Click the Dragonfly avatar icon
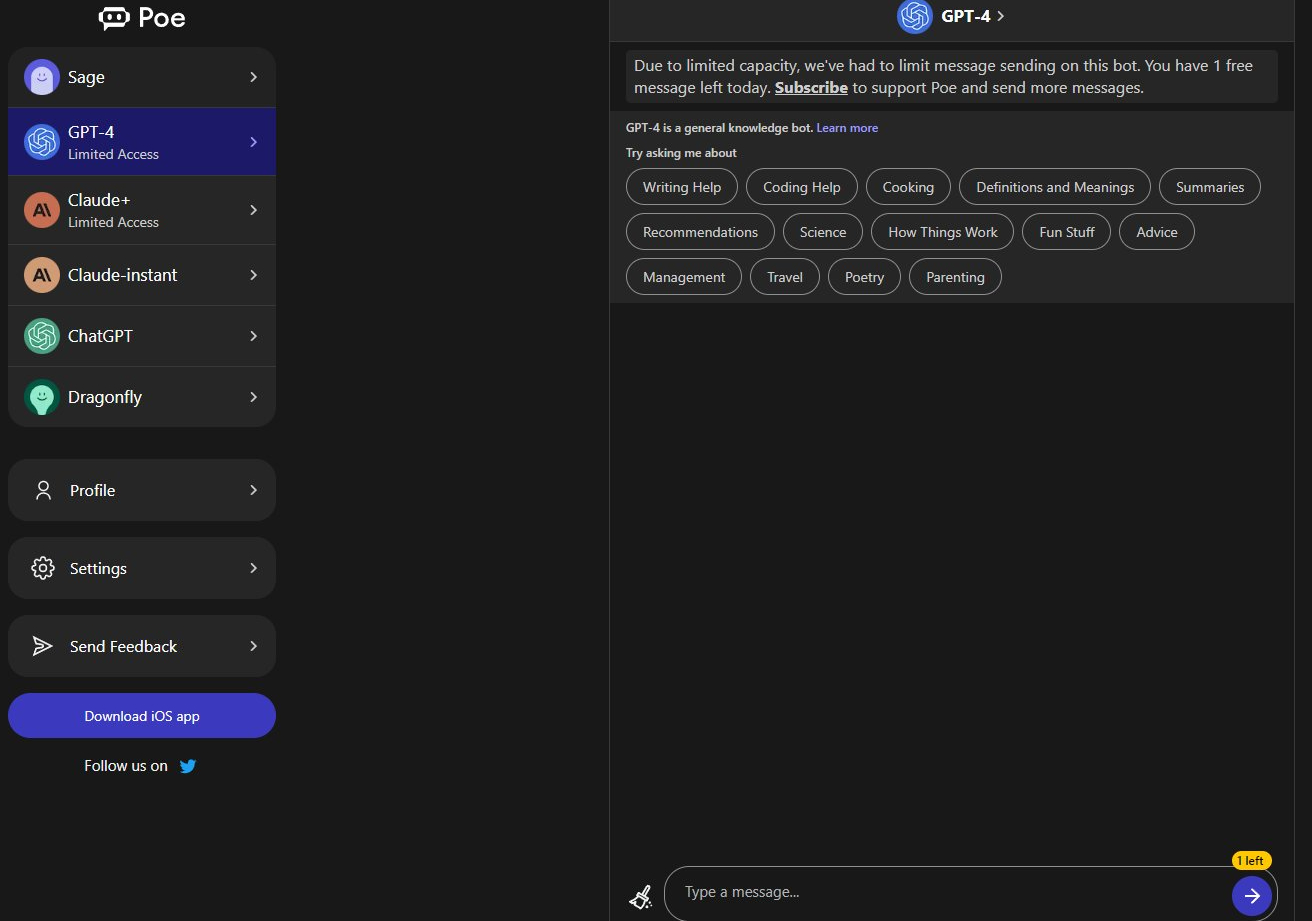This screenshot has width=1312, height=921. click(x=42, y=397)
